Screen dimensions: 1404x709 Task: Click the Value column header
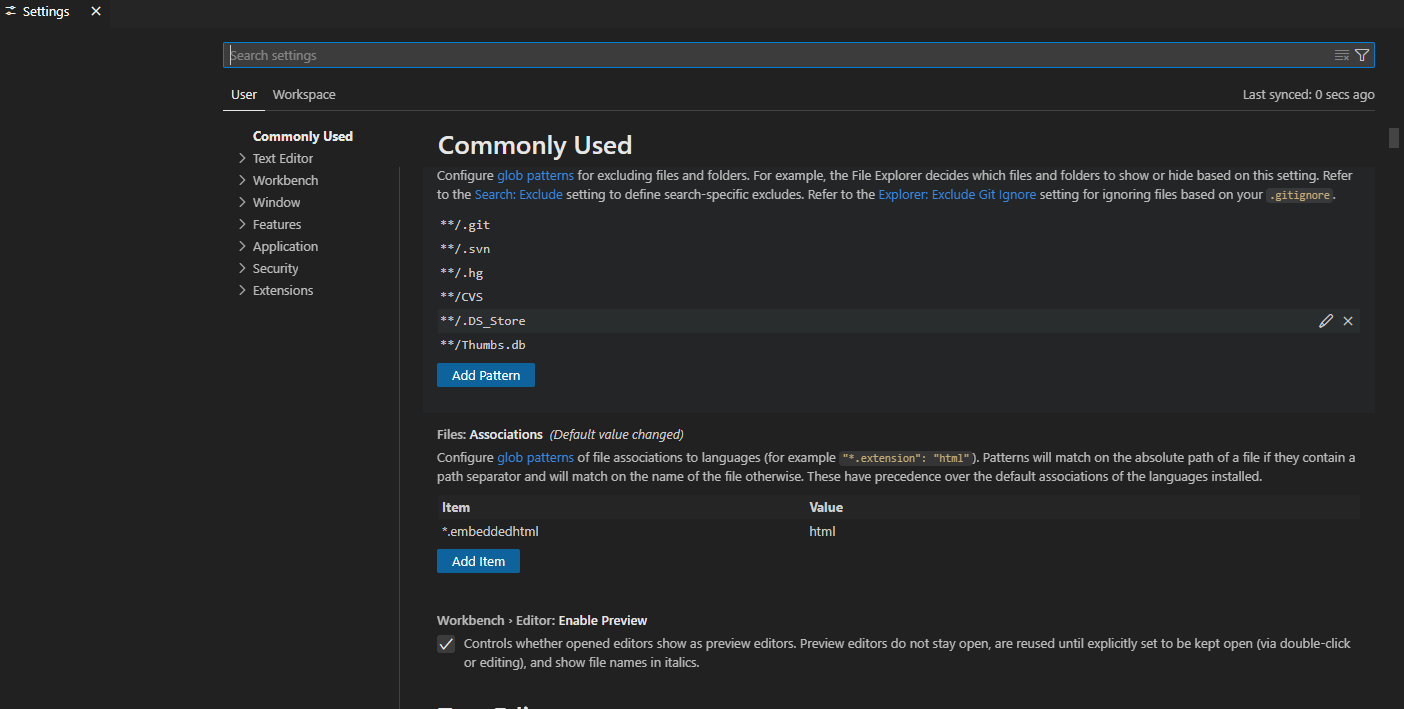click(x=826, y=507)
